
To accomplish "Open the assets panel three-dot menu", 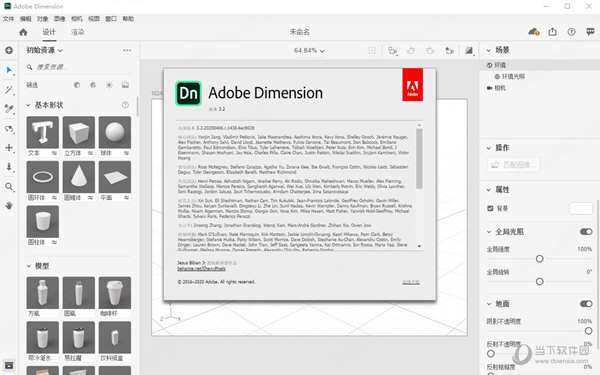I will pos(127,50).
